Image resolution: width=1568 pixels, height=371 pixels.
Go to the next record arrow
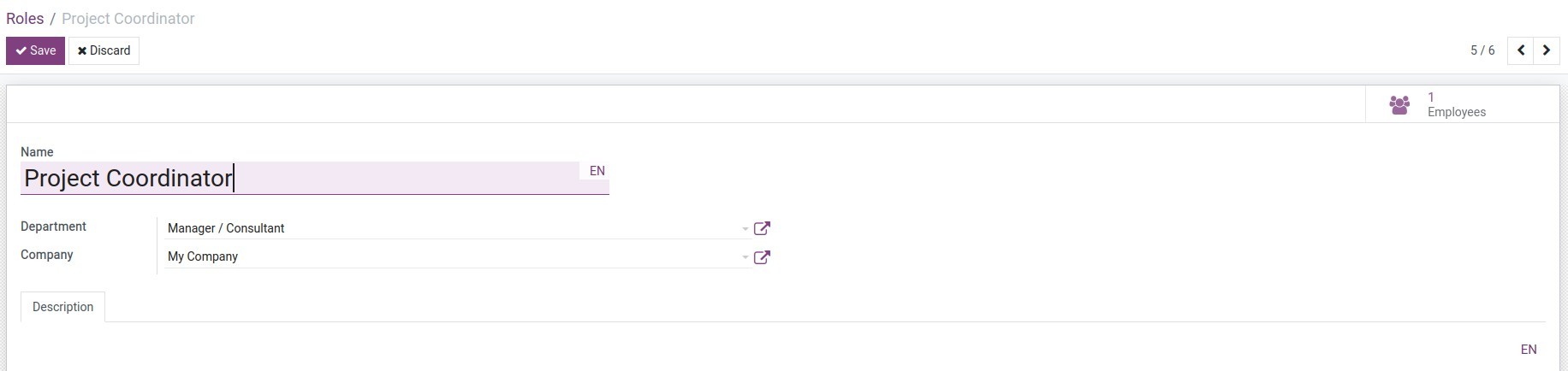click(1546, 50)
